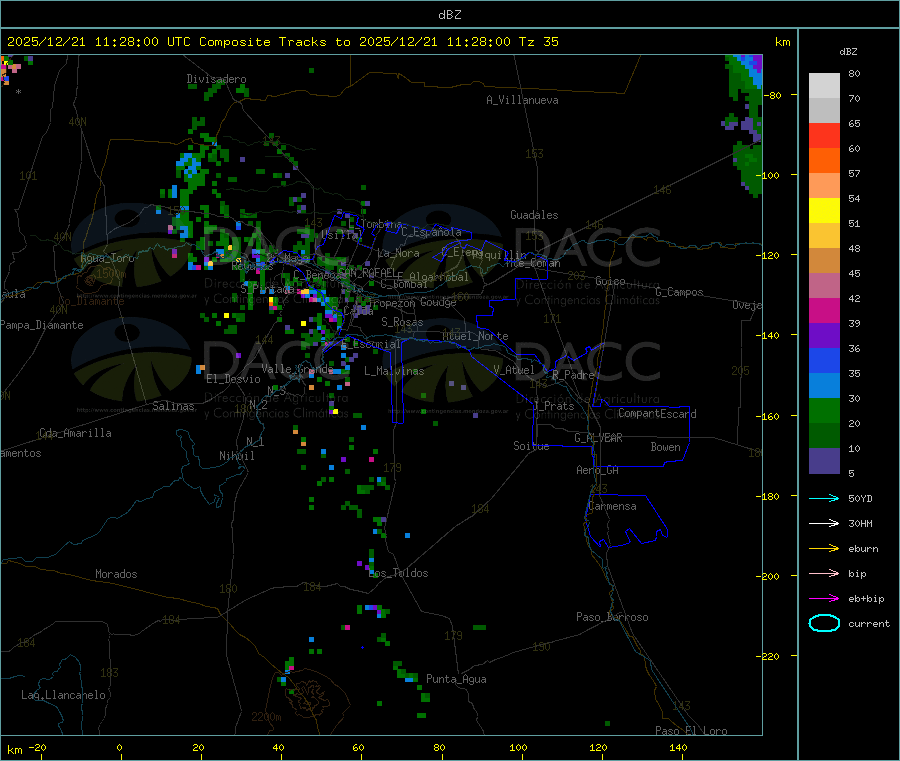
Task: Click the timestamp header text line
Action: [x=283, y=42]
